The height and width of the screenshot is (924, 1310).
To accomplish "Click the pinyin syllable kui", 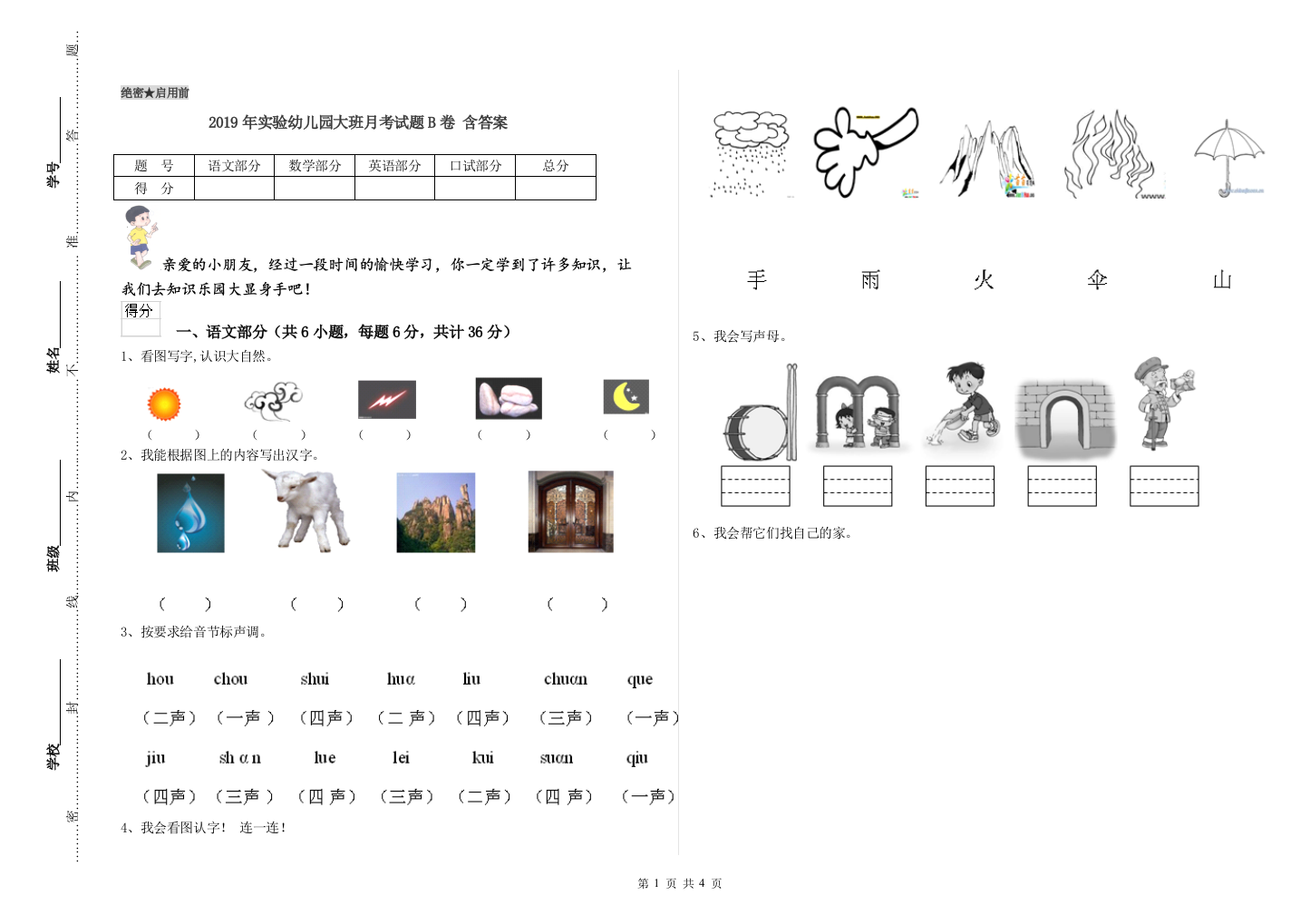I will click(x=483, y=757).
